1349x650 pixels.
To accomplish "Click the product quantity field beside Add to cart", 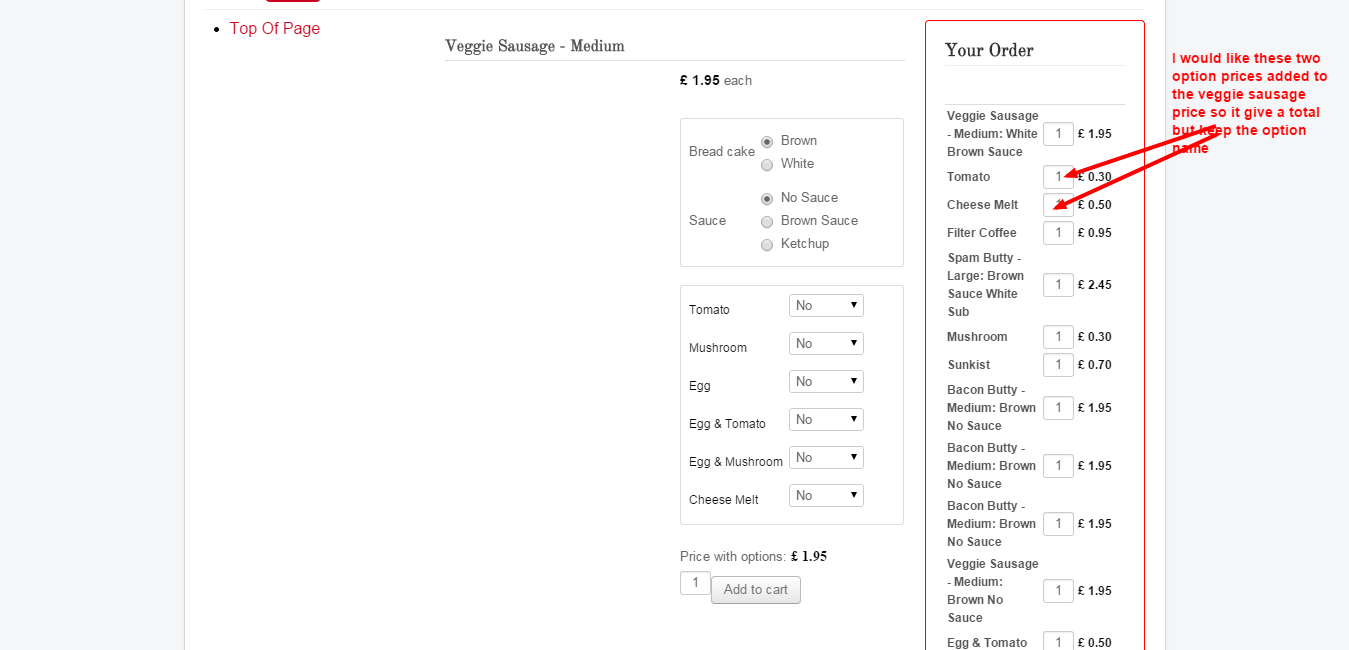I will [695, 582].
